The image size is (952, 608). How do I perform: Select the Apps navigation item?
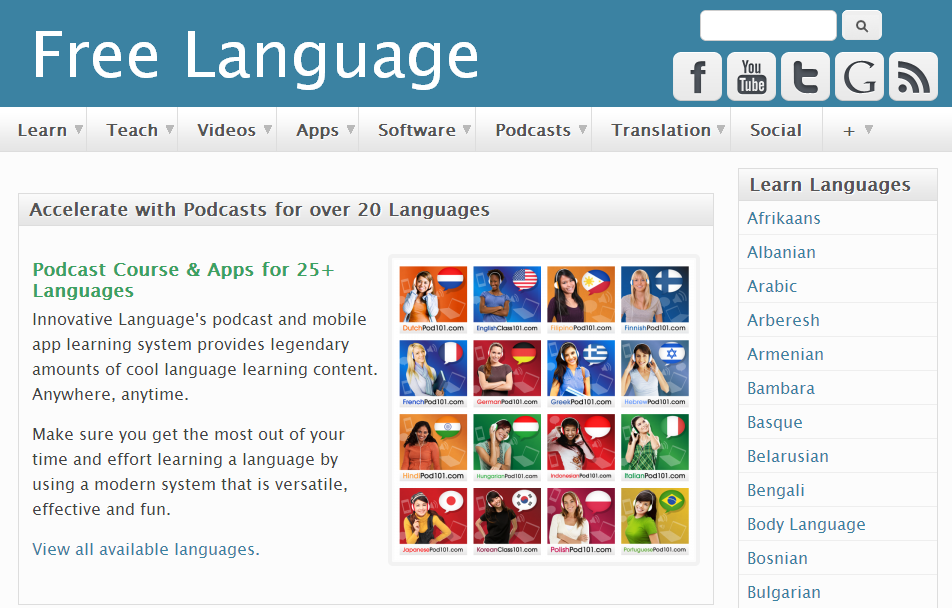[317, 129]
